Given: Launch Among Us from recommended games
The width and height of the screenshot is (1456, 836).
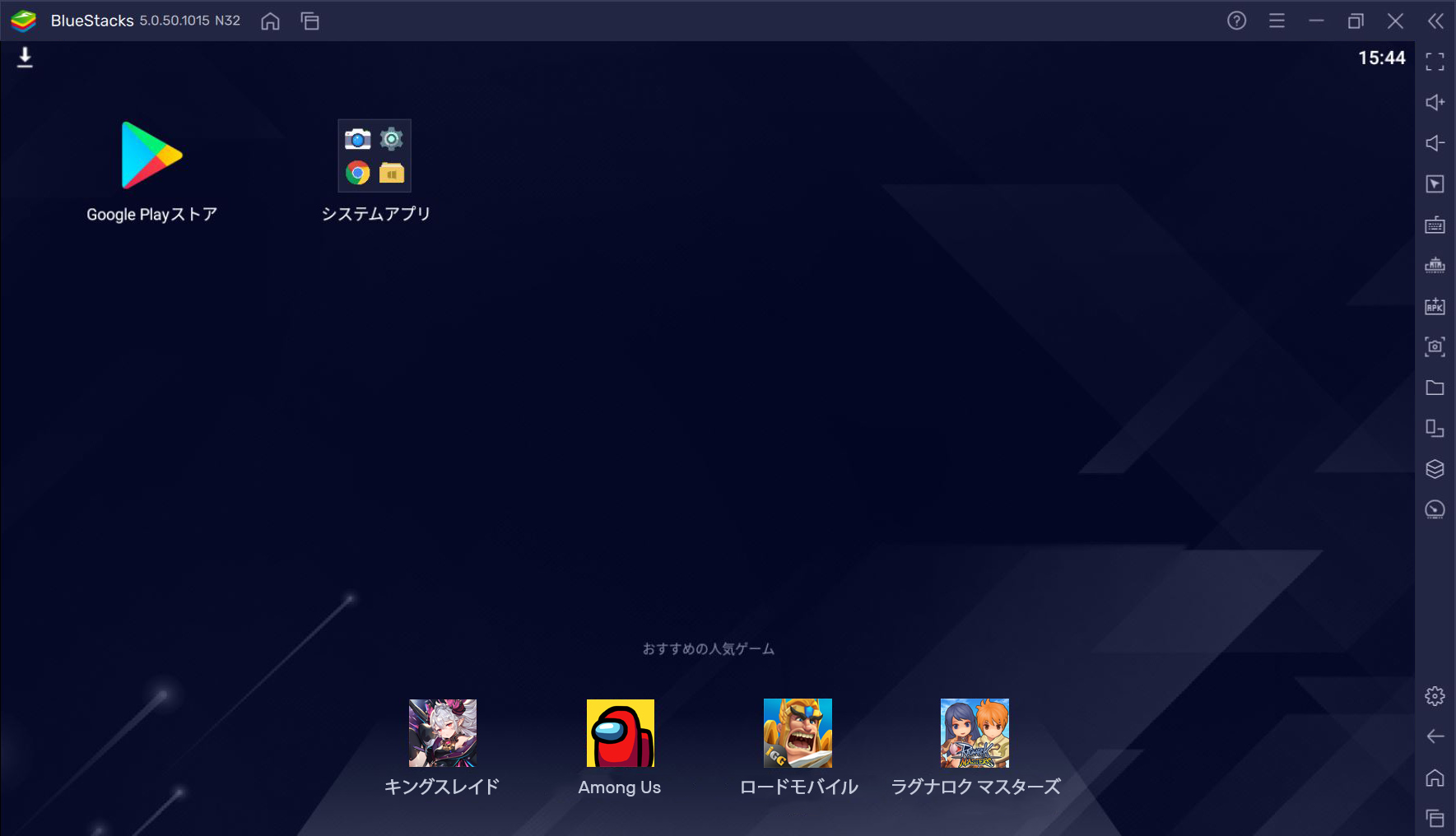Looking at the screenshot, I should (620, 732).
